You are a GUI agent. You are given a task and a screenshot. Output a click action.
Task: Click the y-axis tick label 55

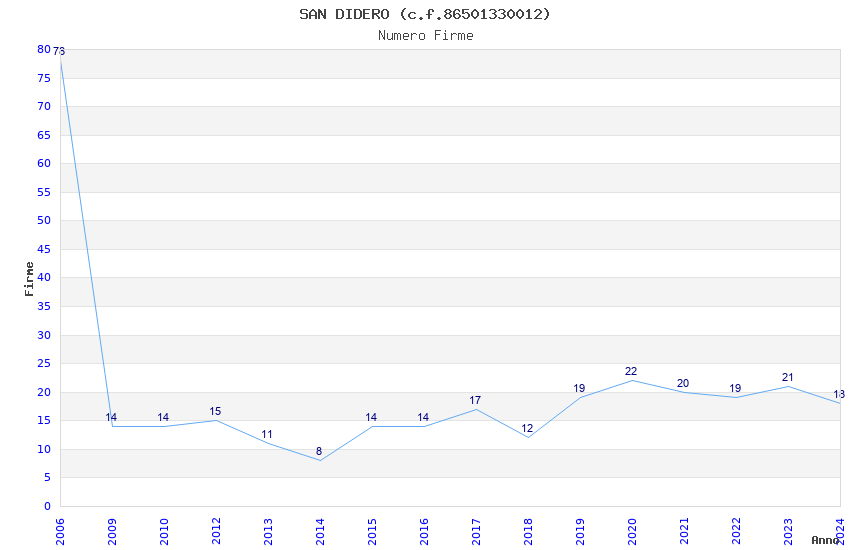(44, 192)
